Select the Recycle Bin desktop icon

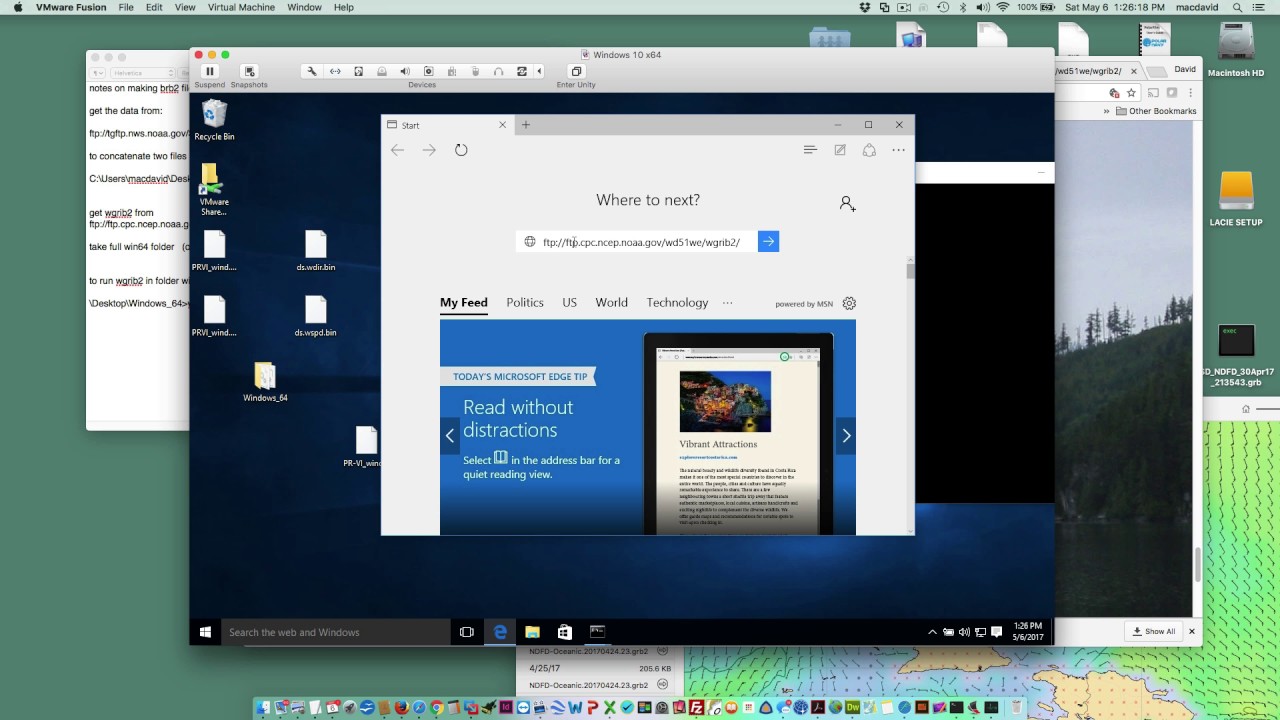coord(214,120)
